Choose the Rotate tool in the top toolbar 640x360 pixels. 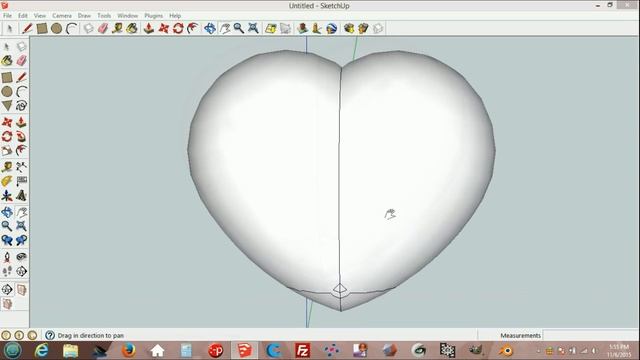click(178, 28)
